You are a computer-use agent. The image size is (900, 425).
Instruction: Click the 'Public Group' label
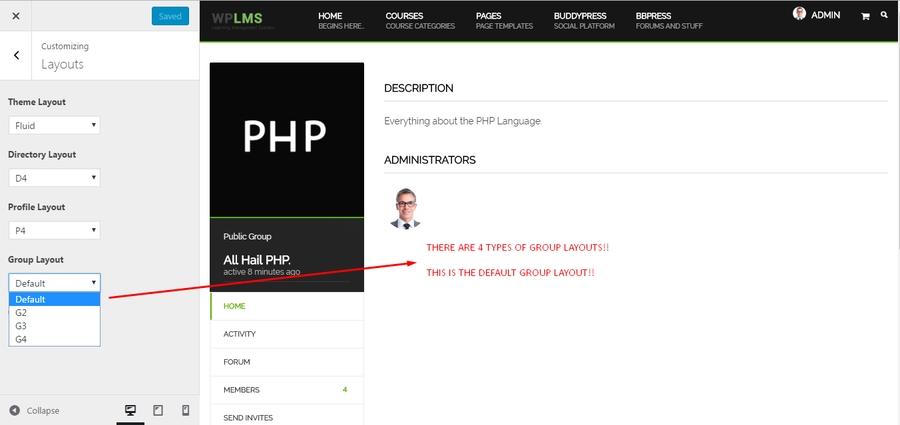coord(247,237)
